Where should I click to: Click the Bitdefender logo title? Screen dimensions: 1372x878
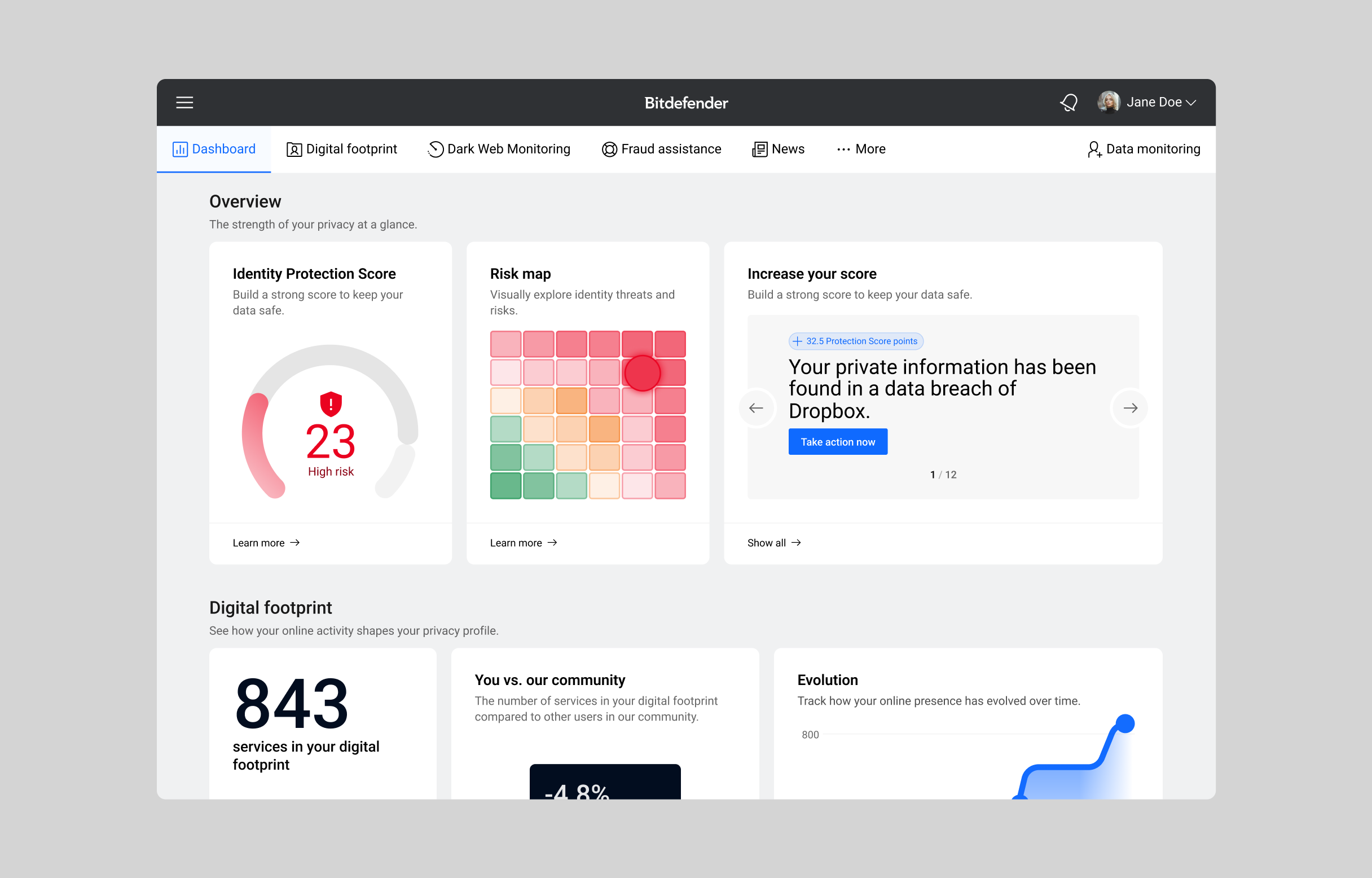pyautogui.click(x=685, y=103)
